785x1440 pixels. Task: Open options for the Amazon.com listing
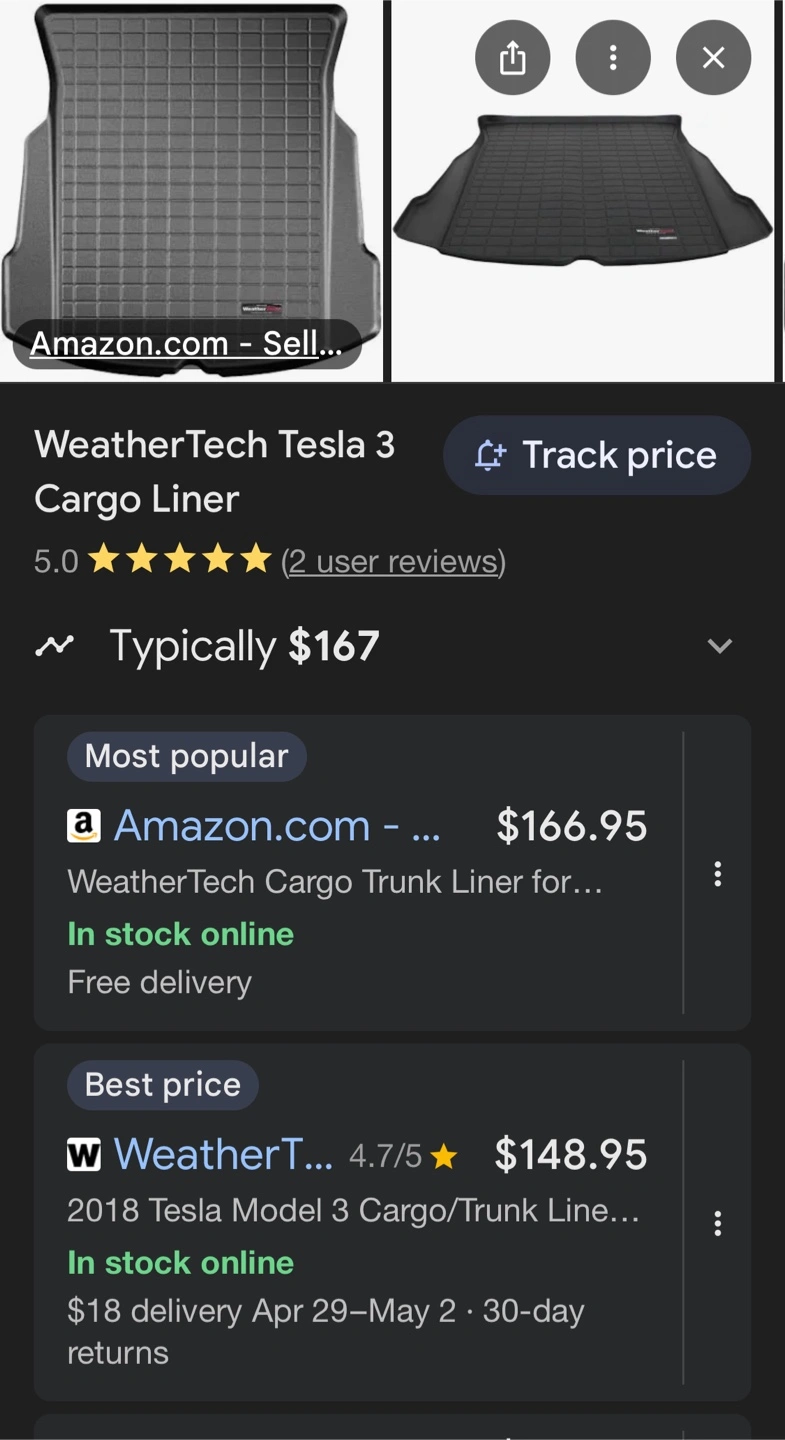coord(717,874)
